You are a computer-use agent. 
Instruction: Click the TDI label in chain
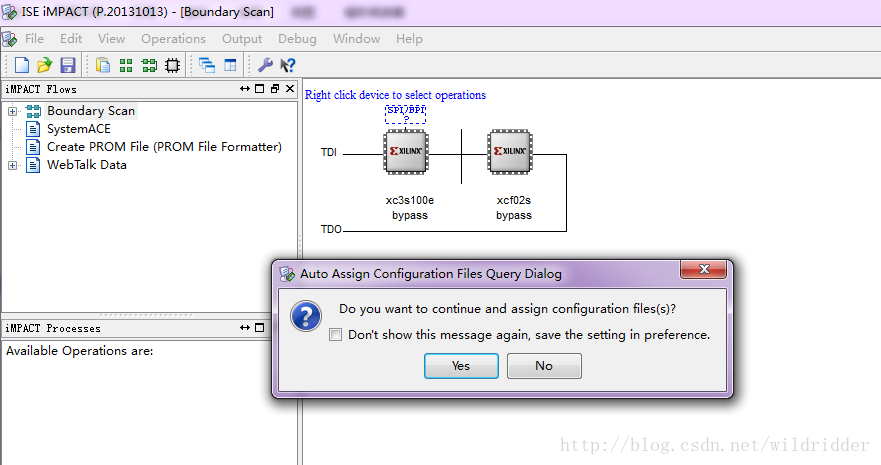[329, 152]
